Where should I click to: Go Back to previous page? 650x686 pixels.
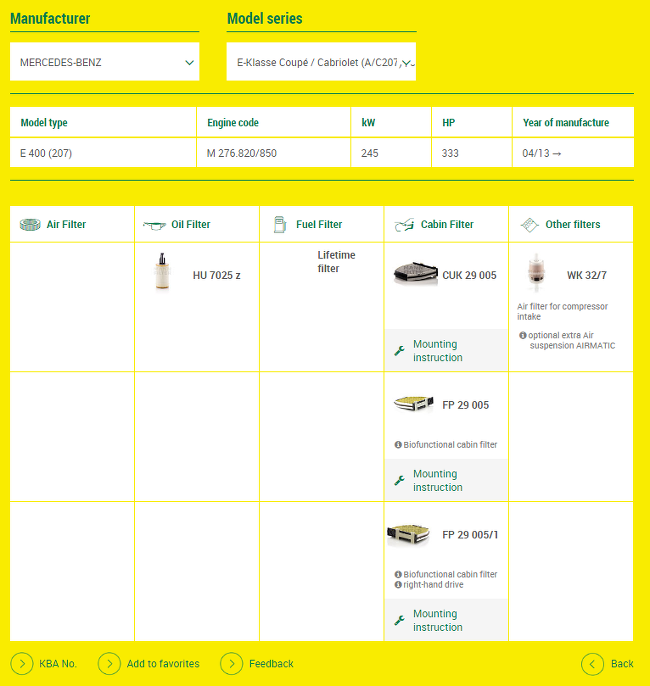[608, 664]
